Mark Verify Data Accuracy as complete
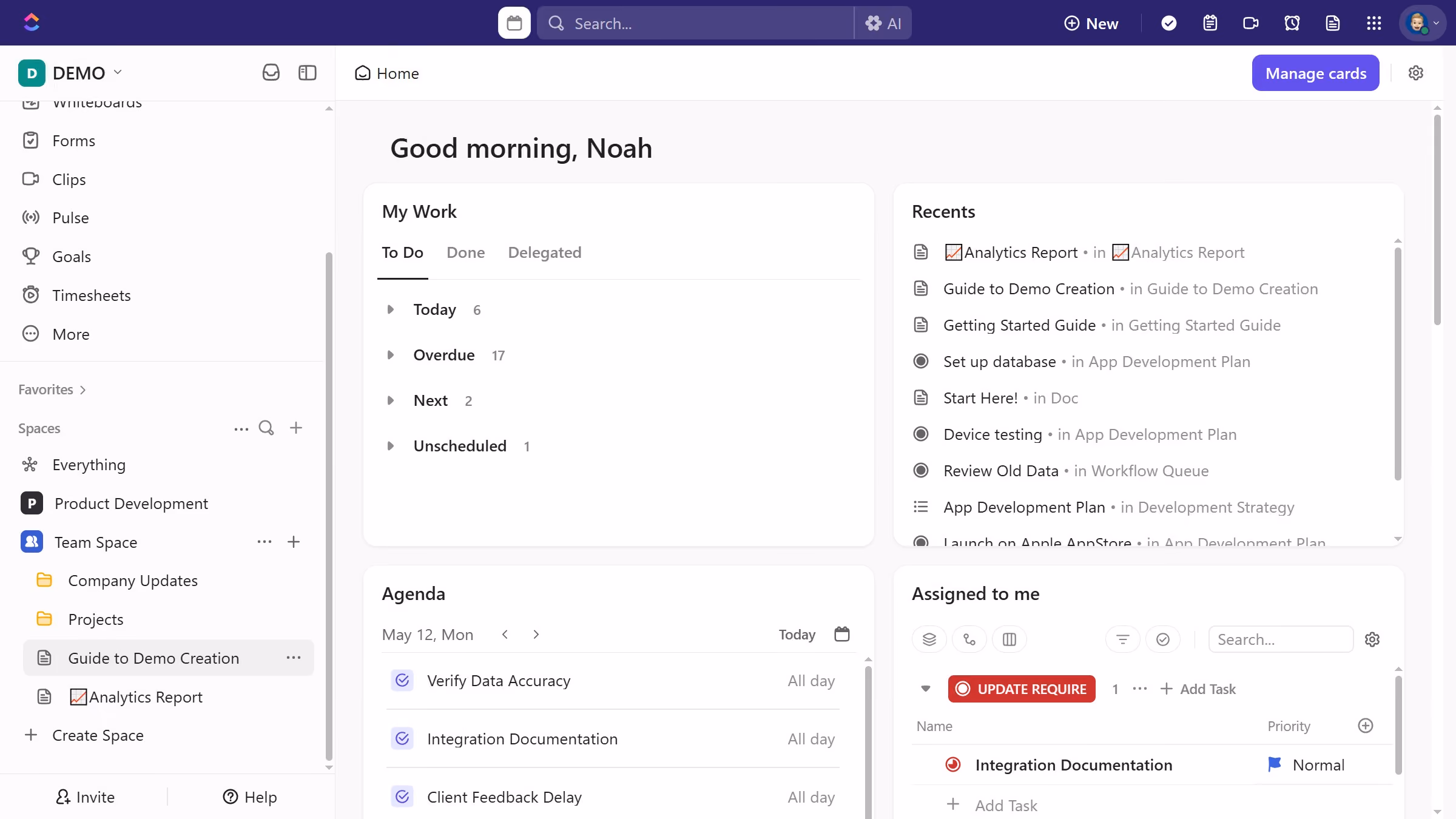The image size is (1456, 819). 402,681
